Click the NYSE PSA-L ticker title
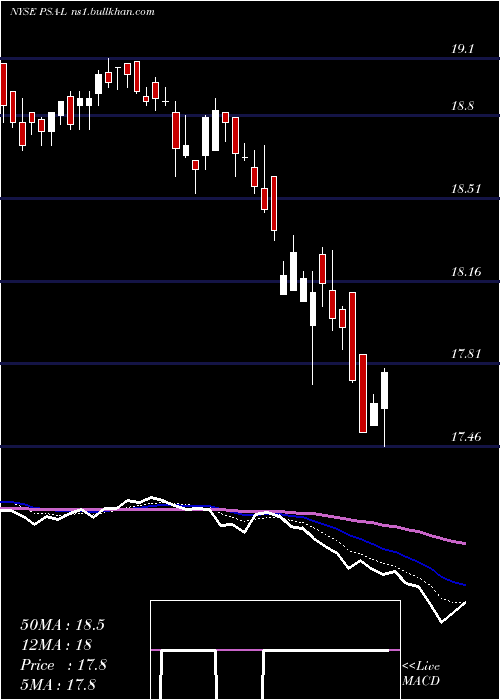The image size is (500, 700). click(38, 12)
